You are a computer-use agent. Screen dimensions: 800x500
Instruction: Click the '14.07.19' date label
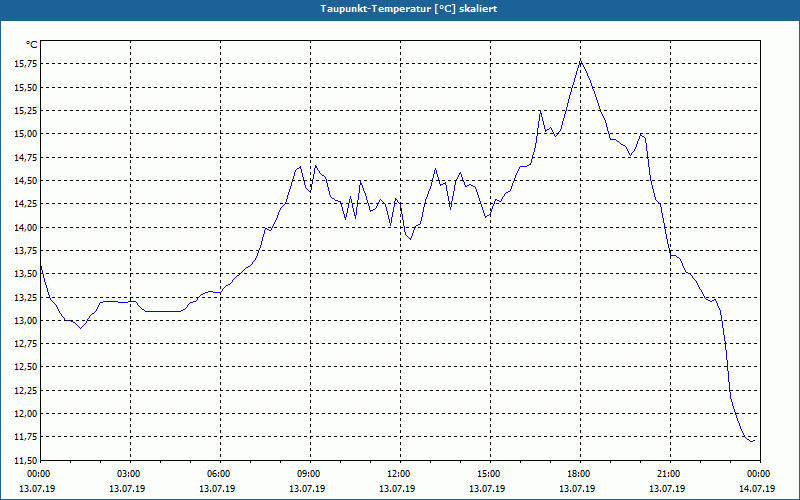click(757, 489)
